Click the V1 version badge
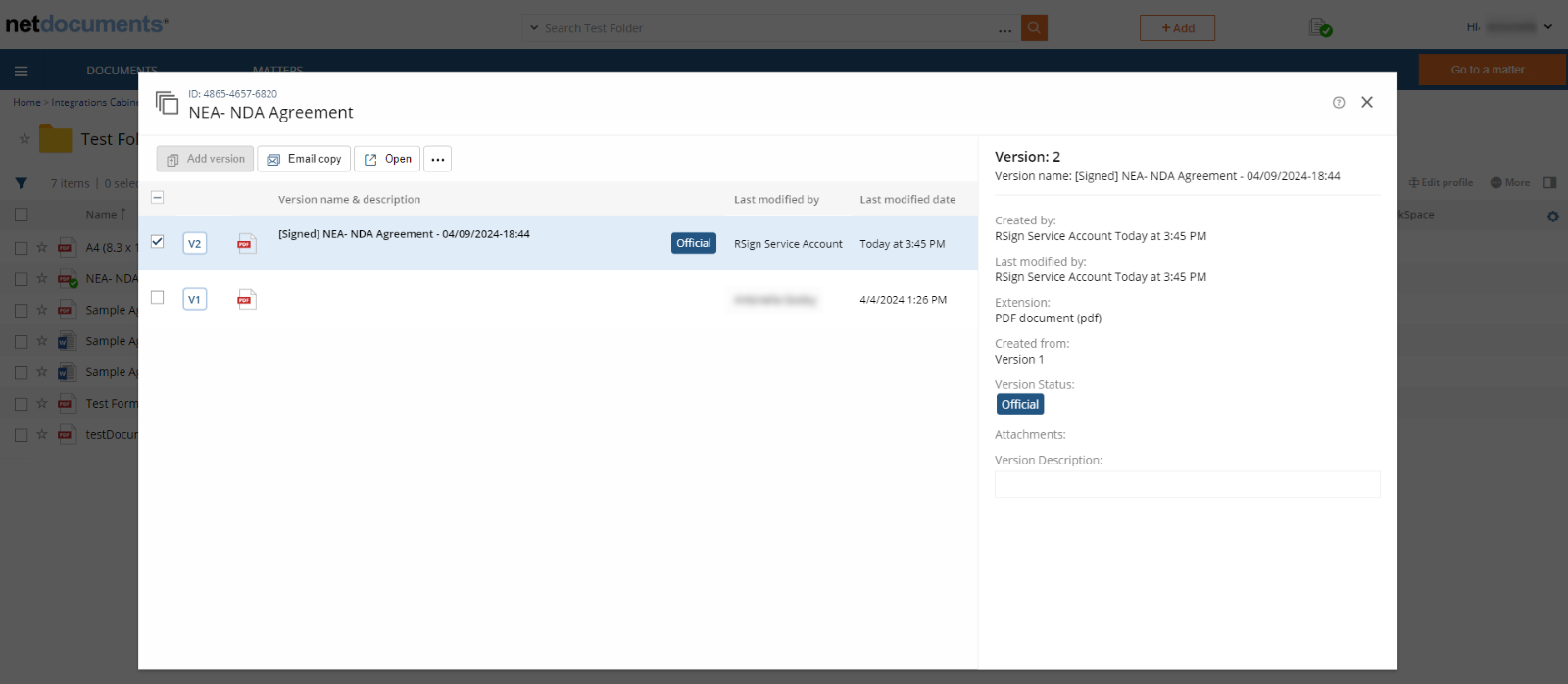 [195, 299]
